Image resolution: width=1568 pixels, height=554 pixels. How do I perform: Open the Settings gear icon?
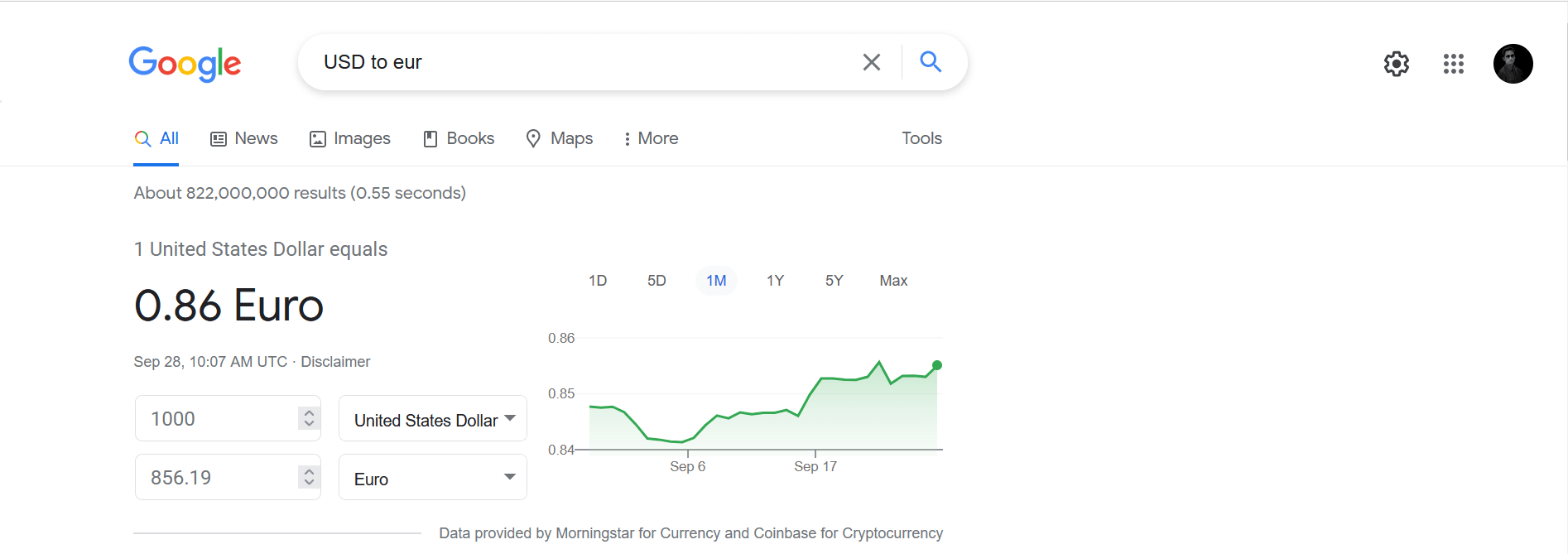tap(1397, 64)
